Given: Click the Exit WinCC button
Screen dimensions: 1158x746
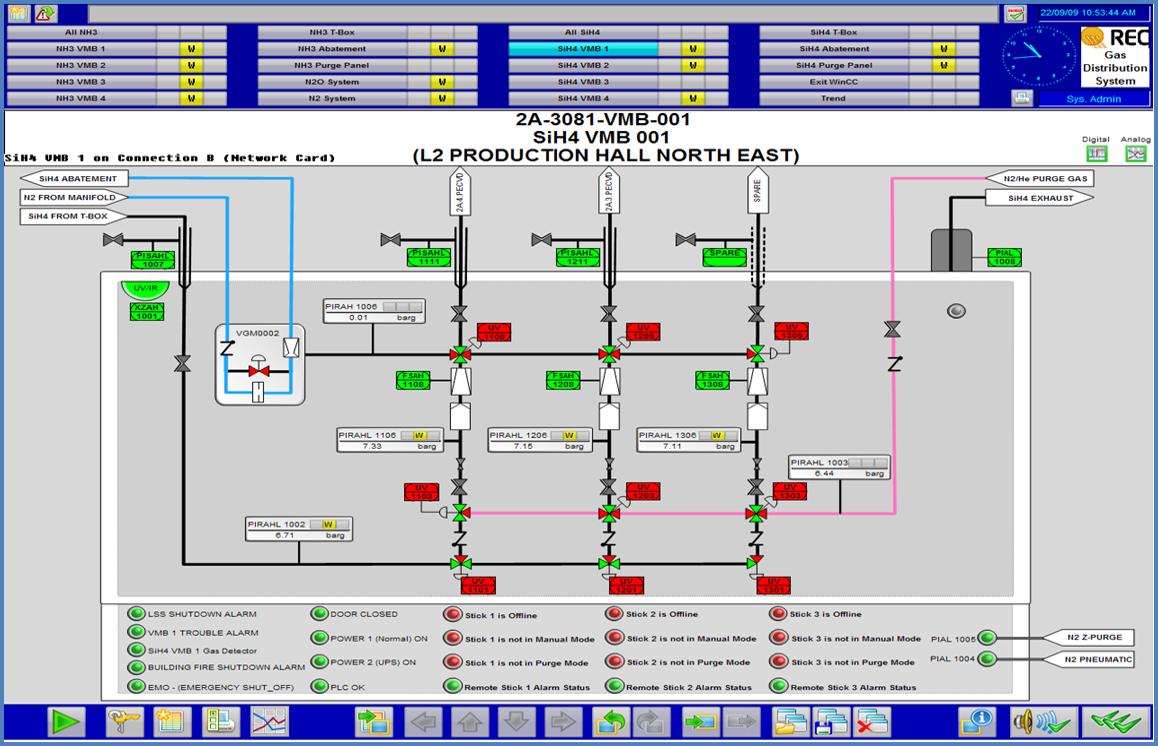Looking at the screenshot, I should click(x=834, y=82).
